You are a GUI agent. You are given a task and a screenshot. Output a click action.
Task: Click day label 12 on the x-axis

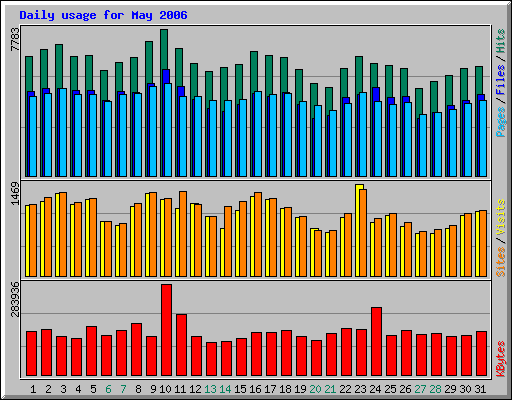click(x=195, y=389)
